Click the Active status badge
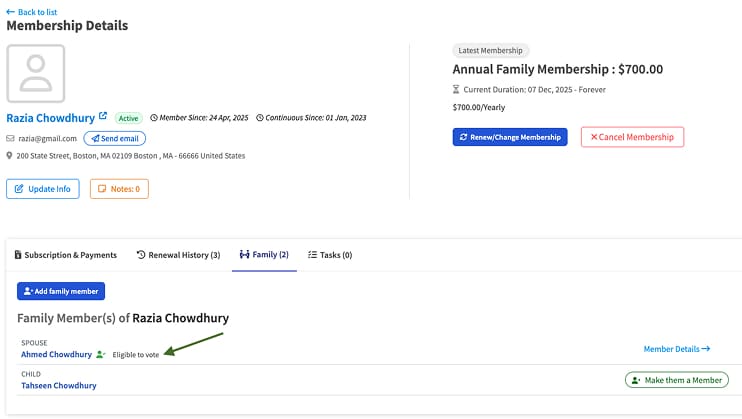Viewport: 742px width, 419px height. 128,118
